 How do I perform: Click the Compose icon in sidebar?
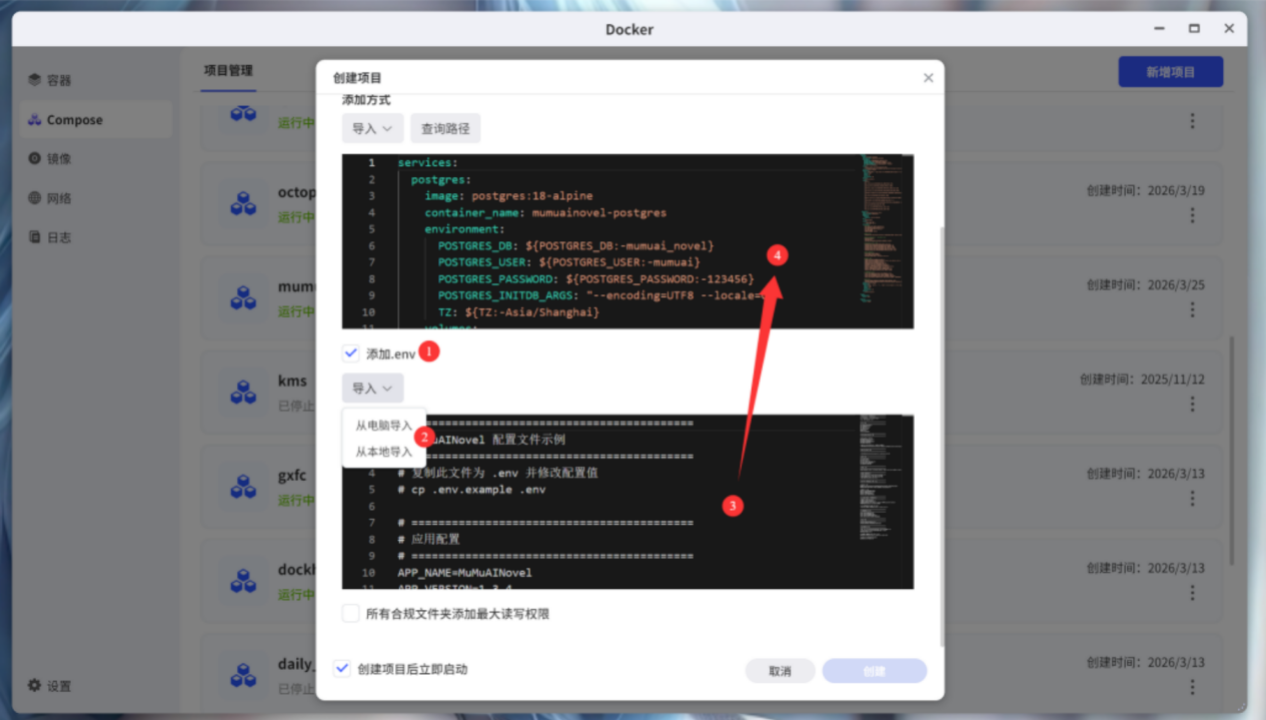(34, 120)
